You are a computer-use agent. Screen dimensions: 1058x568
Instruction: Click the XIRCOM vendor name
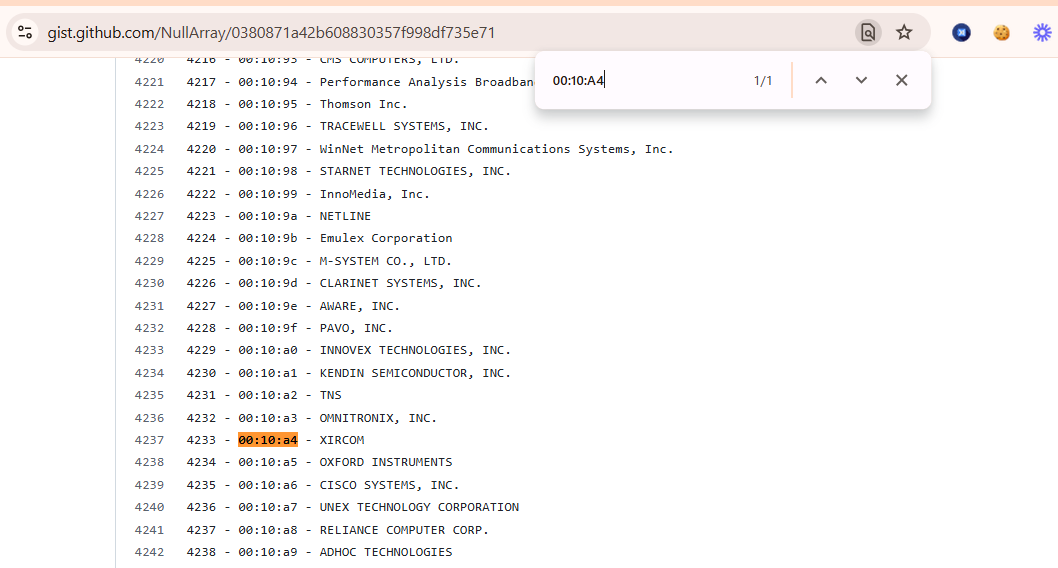[342, 440]
